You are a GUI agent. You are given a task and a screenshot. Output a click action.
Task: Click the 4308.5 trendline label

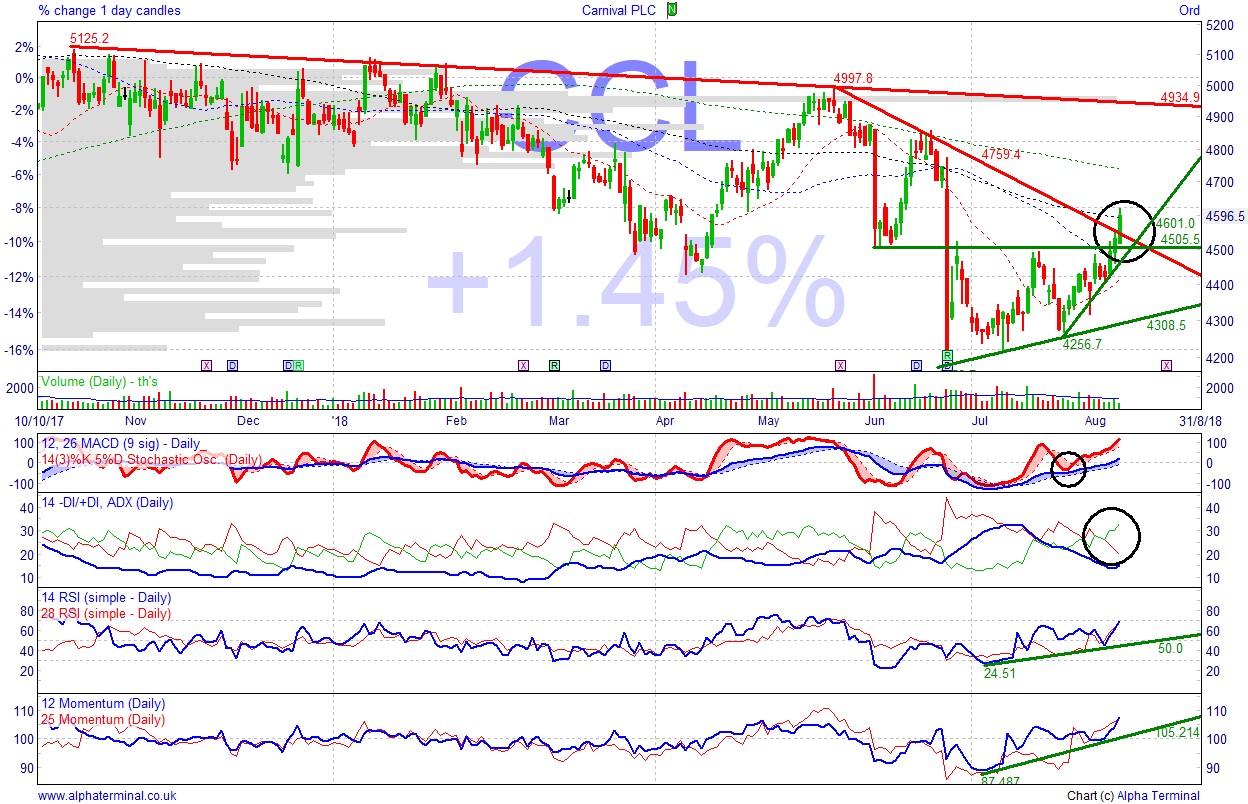pos(1165,325)
